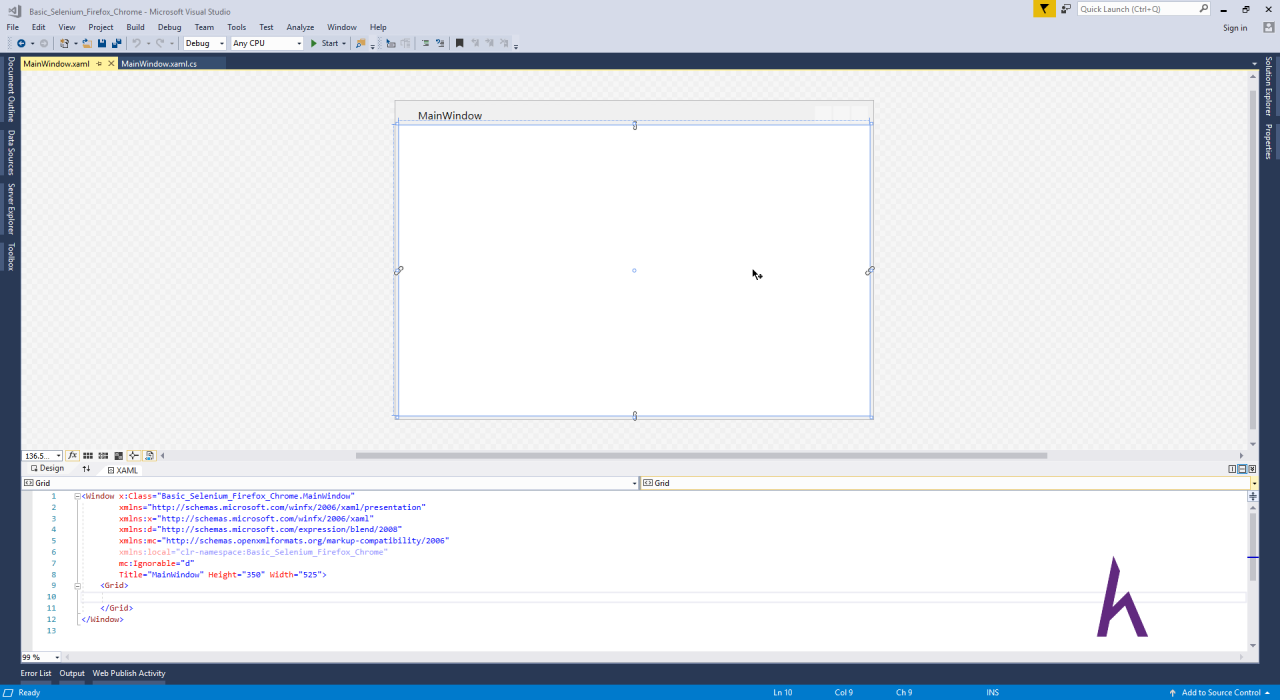Screen dimensions: 1280x700
Task: Open the Toolbox side panel
Action: tap(11, 256)
